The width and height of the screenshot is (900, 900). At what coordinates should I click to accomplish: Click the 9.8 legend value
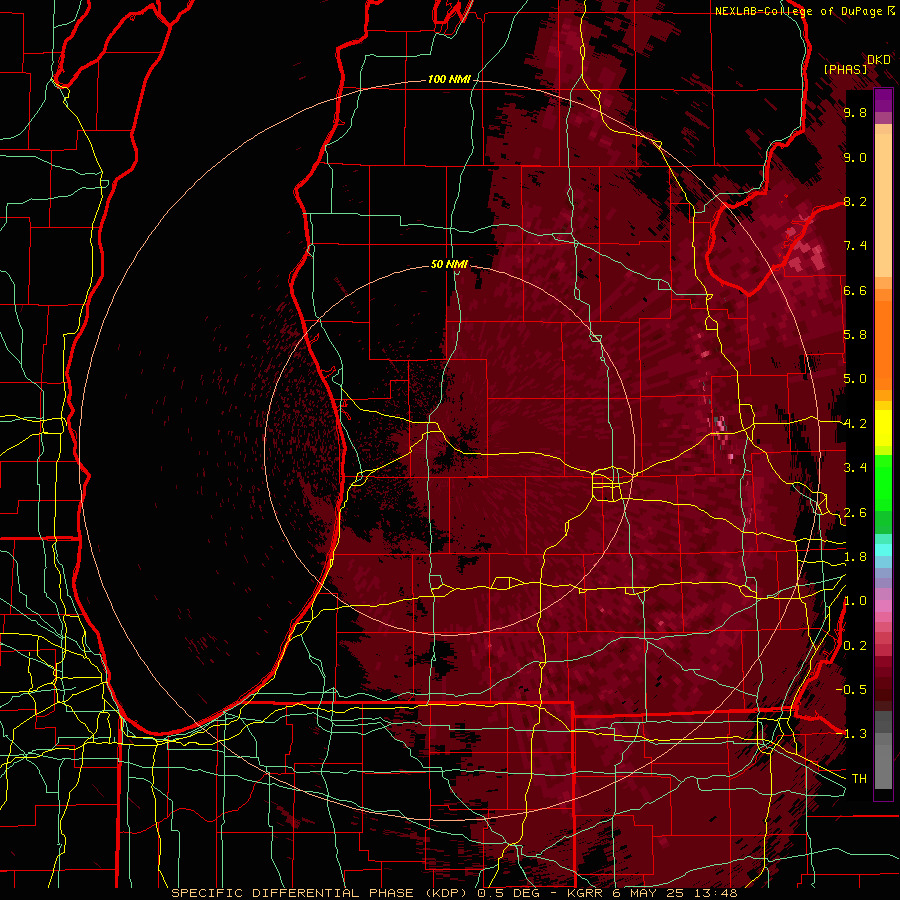point(855,112)
